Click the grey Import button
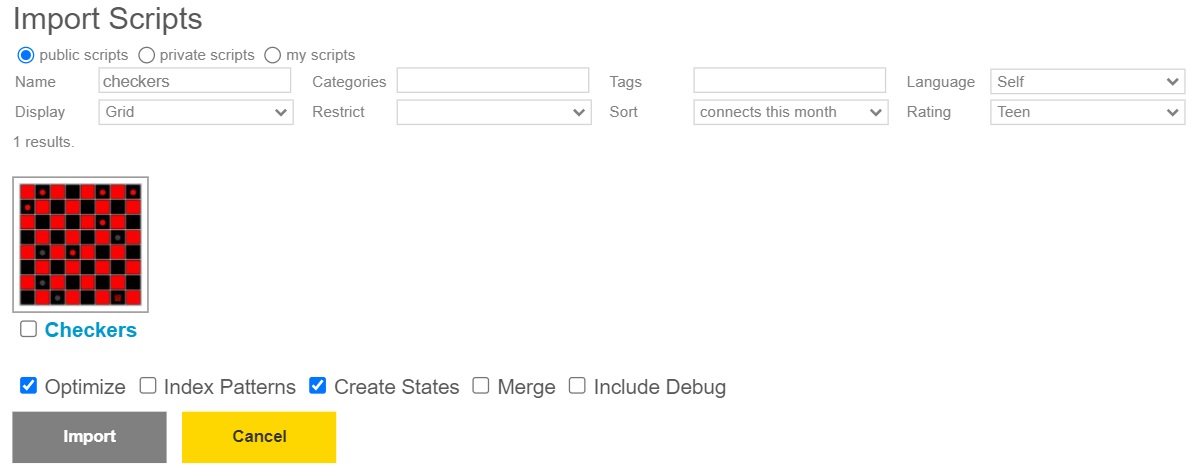This screenshot has height=474, width=1194. 89,437
